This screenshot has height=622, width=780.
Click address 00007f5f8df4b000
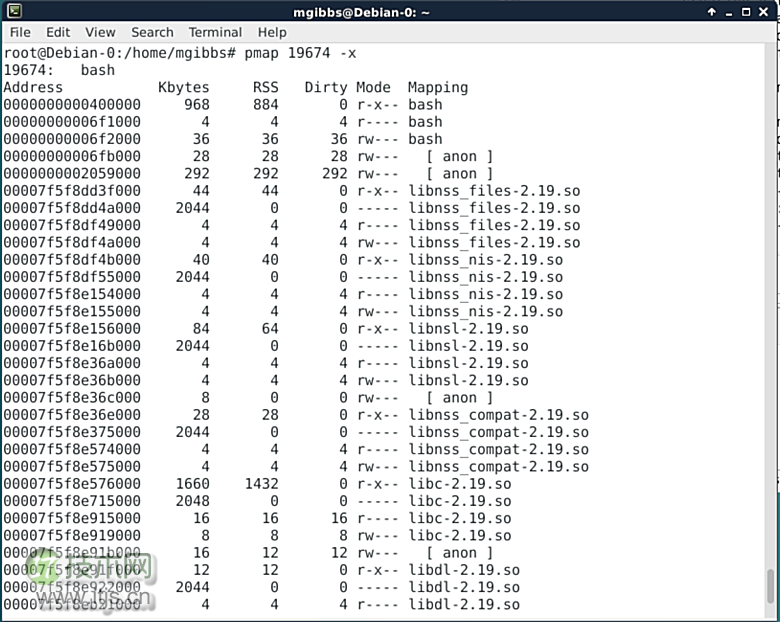[x=72, y=260]
